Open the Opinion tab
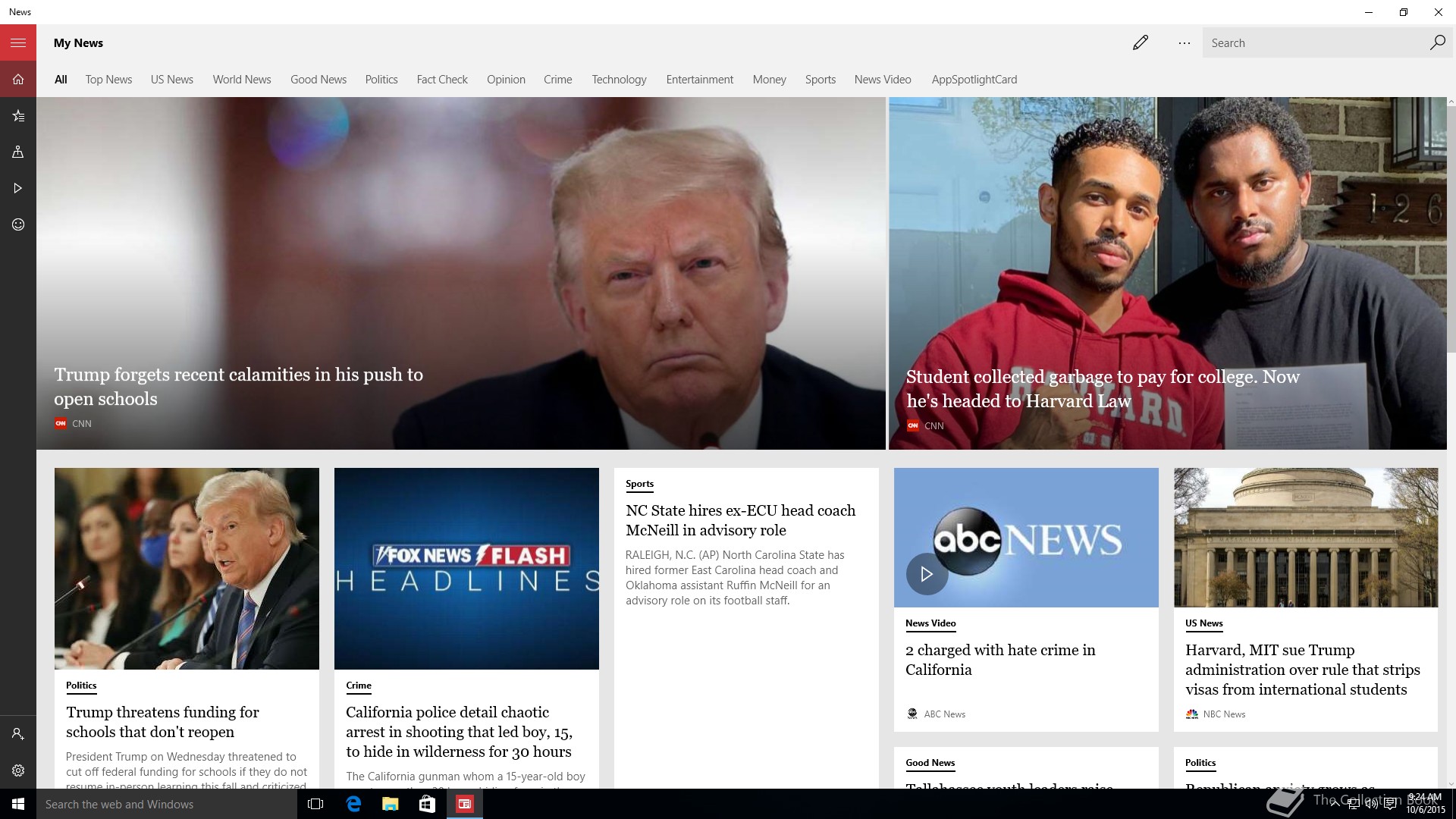1456x819 pixels. [506, 80]
